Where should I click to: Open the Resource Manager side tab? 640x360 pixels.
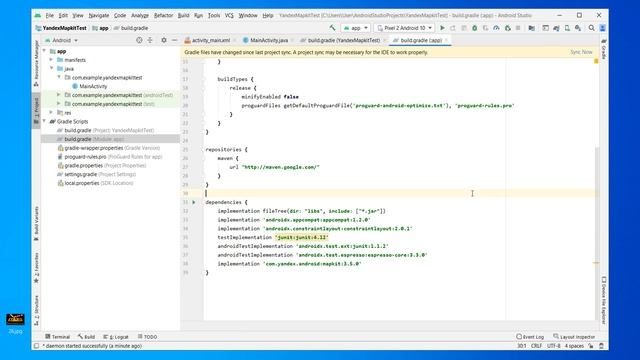(36, 63)
